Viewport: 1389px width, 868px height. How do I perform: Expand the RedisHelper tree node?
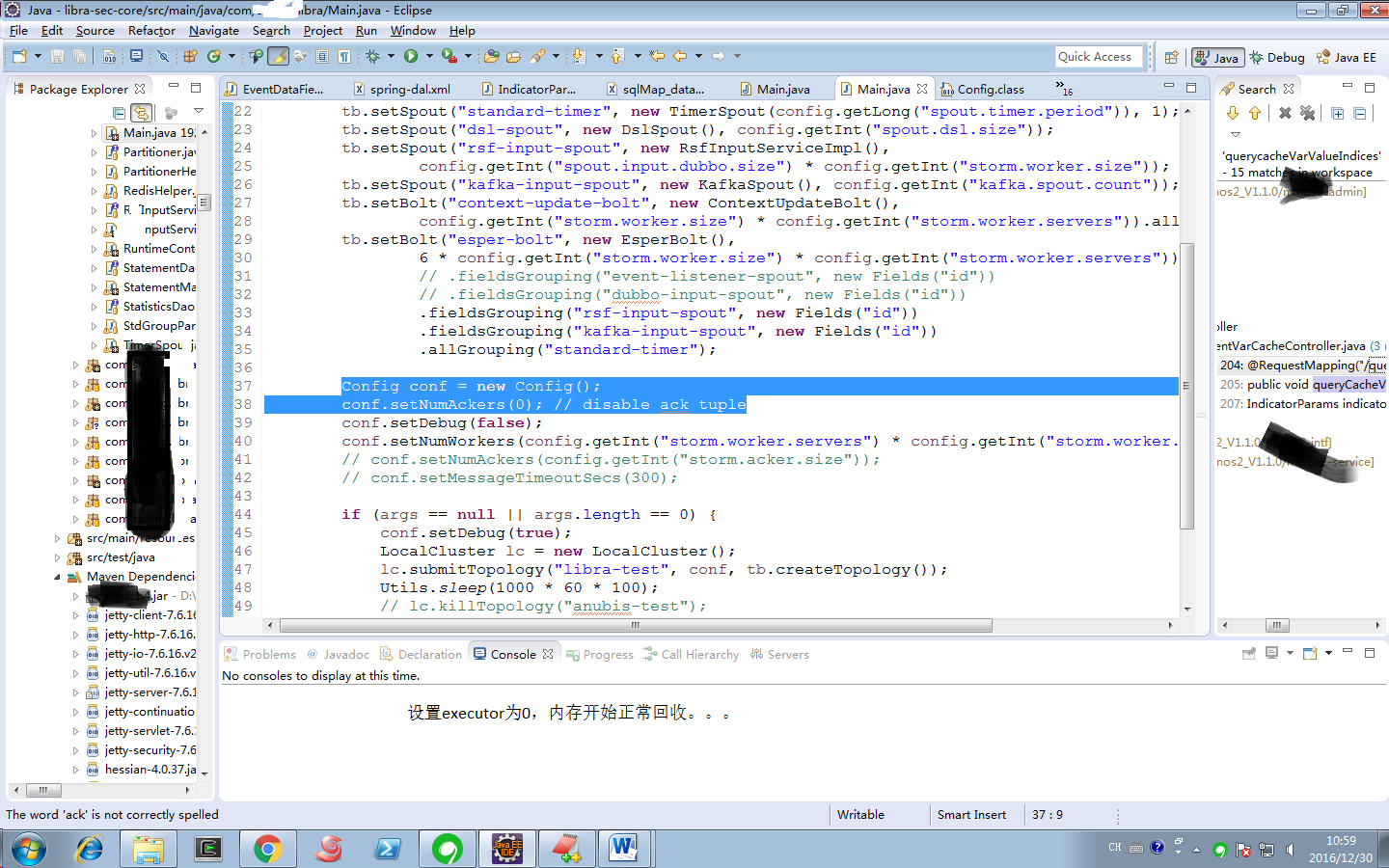(x=94, y=191)
